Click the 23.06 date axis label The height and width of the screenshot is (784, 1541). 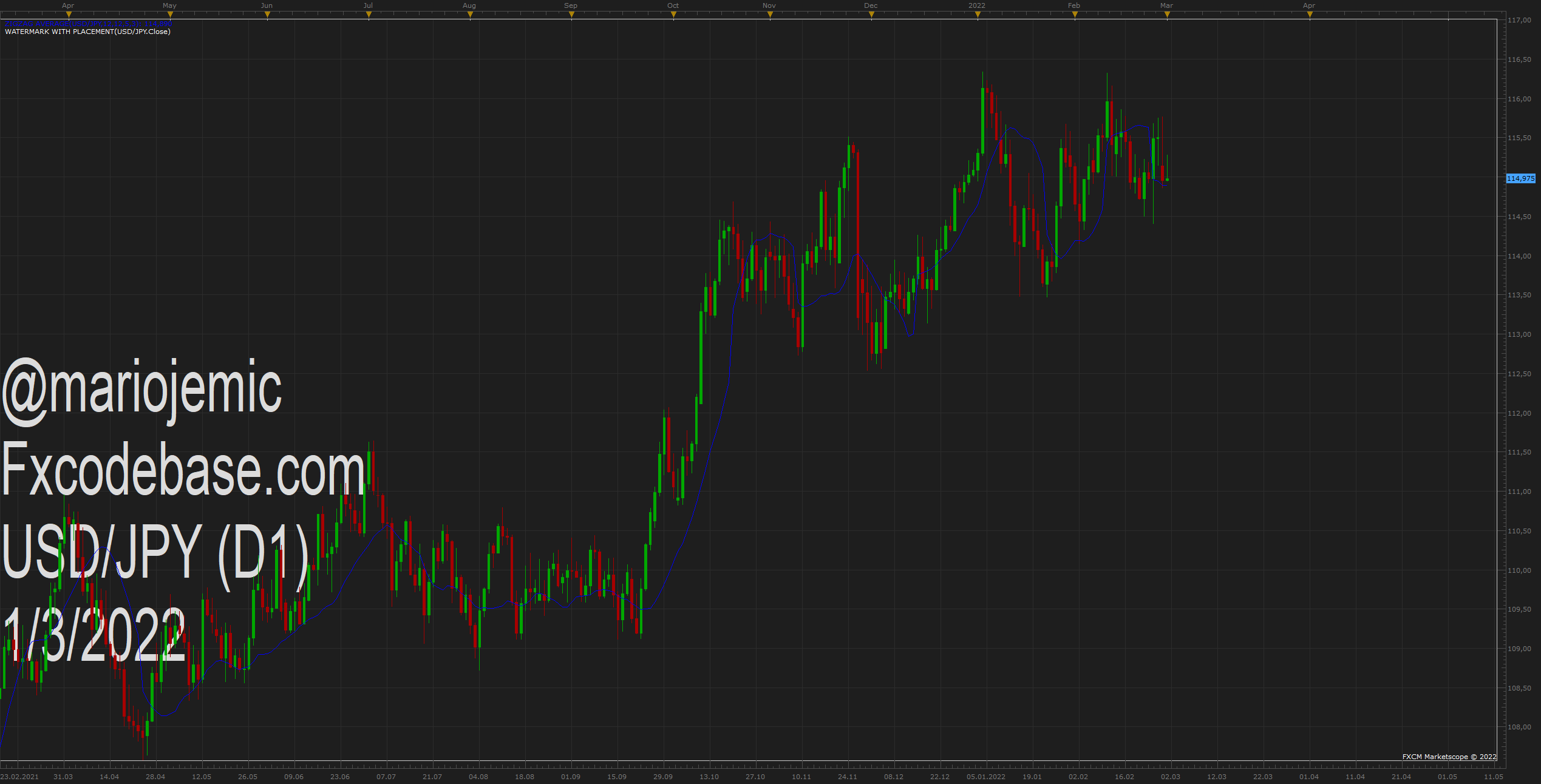tap(340, 777)
